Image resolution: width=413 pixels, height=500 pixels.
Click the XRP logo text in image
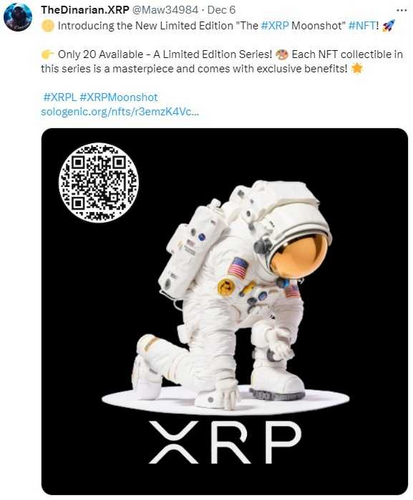coord(225,442)
